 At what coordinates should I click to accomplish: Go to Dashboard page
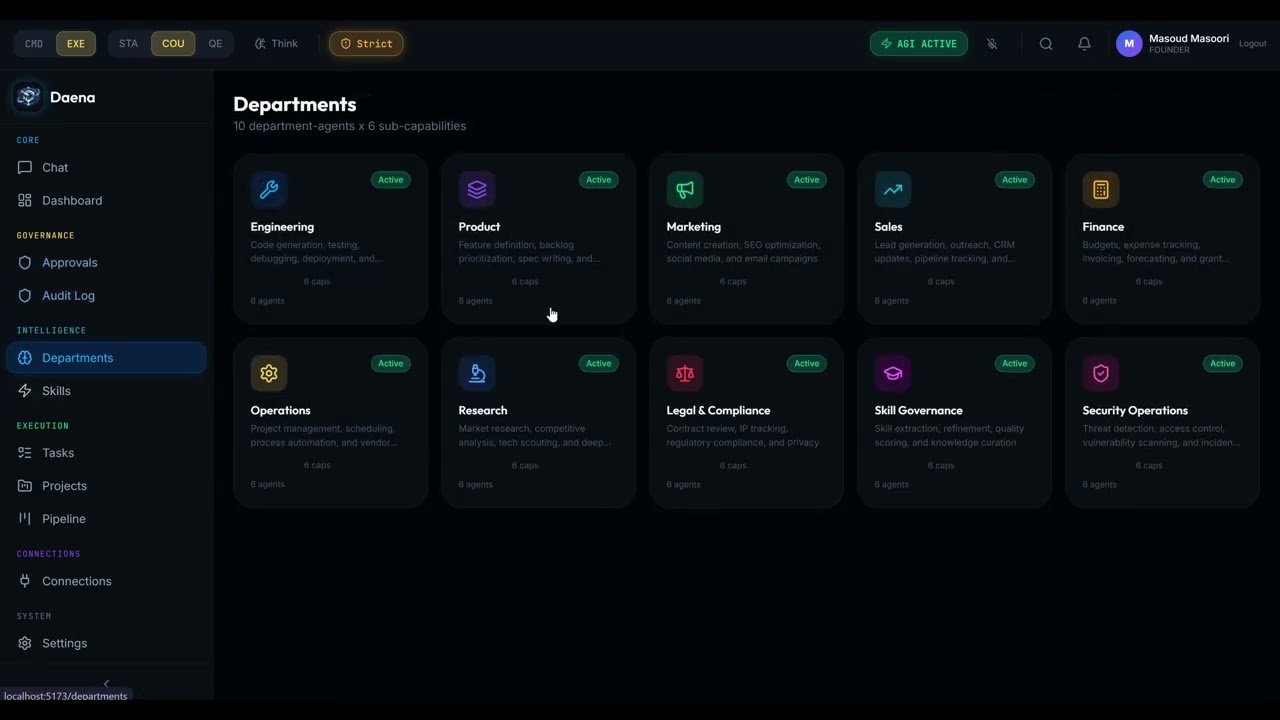point(106,201)
